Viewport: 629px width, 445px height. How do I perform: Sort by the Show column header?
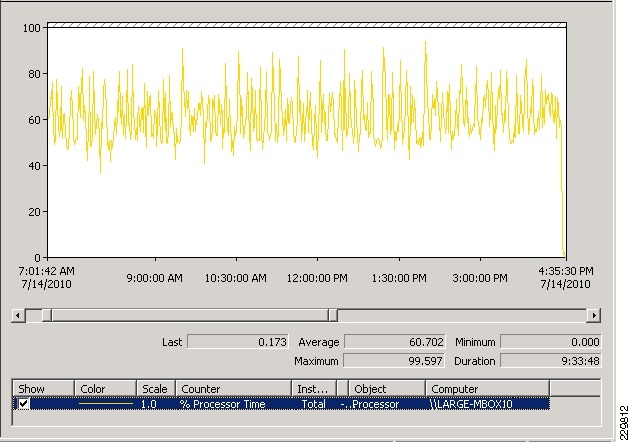[x=43, y=388]
